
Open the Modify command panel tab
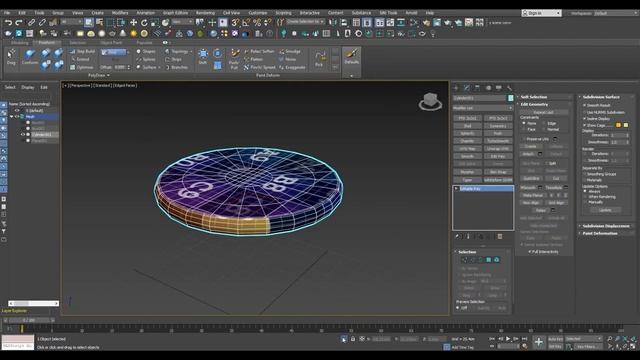(x=467, y=88)
